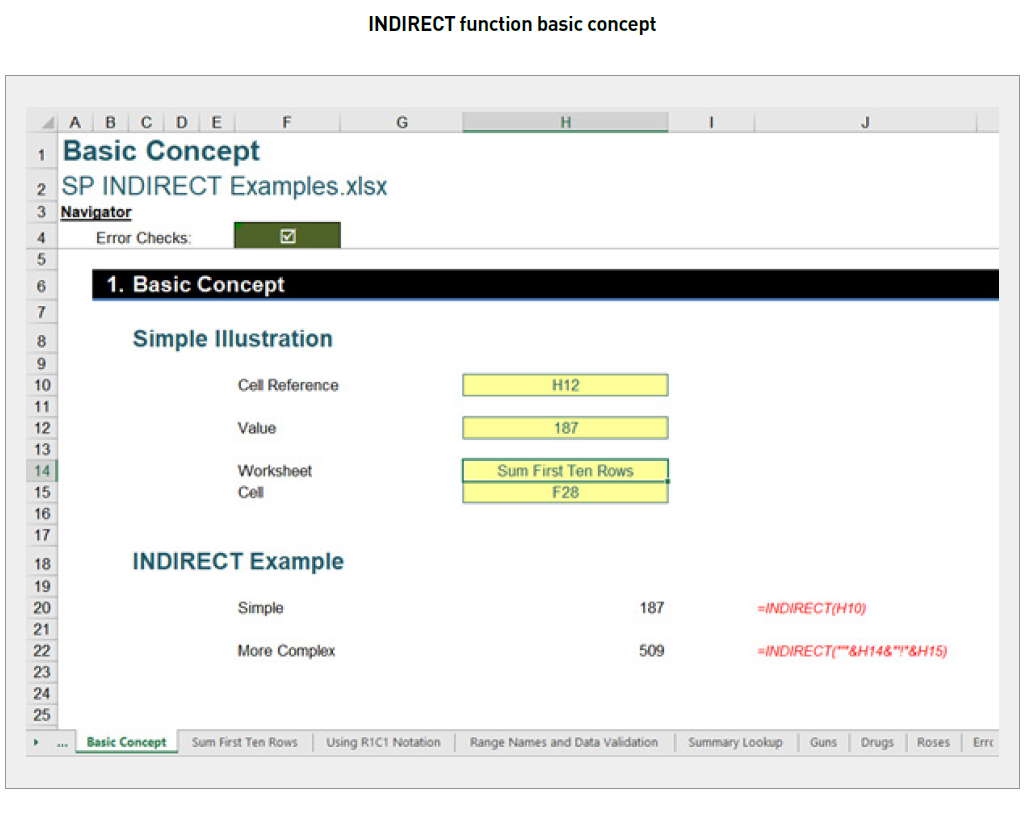Select row header 14
The width and height of the screenshot is (1024, 817).
pos(41,470)
